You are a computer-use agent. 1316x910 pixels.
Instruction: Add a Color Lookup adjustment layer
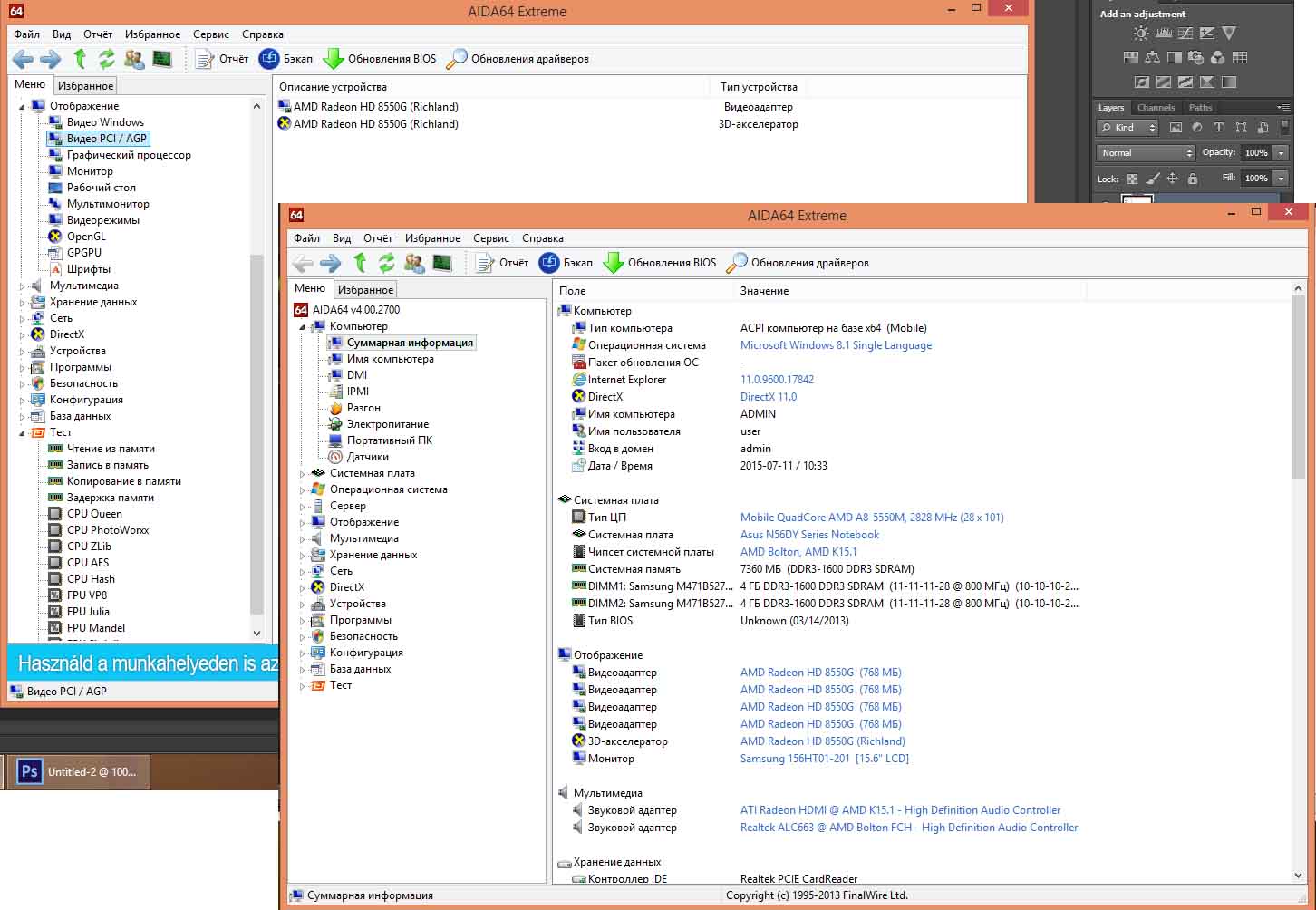tap(1240, 58)
